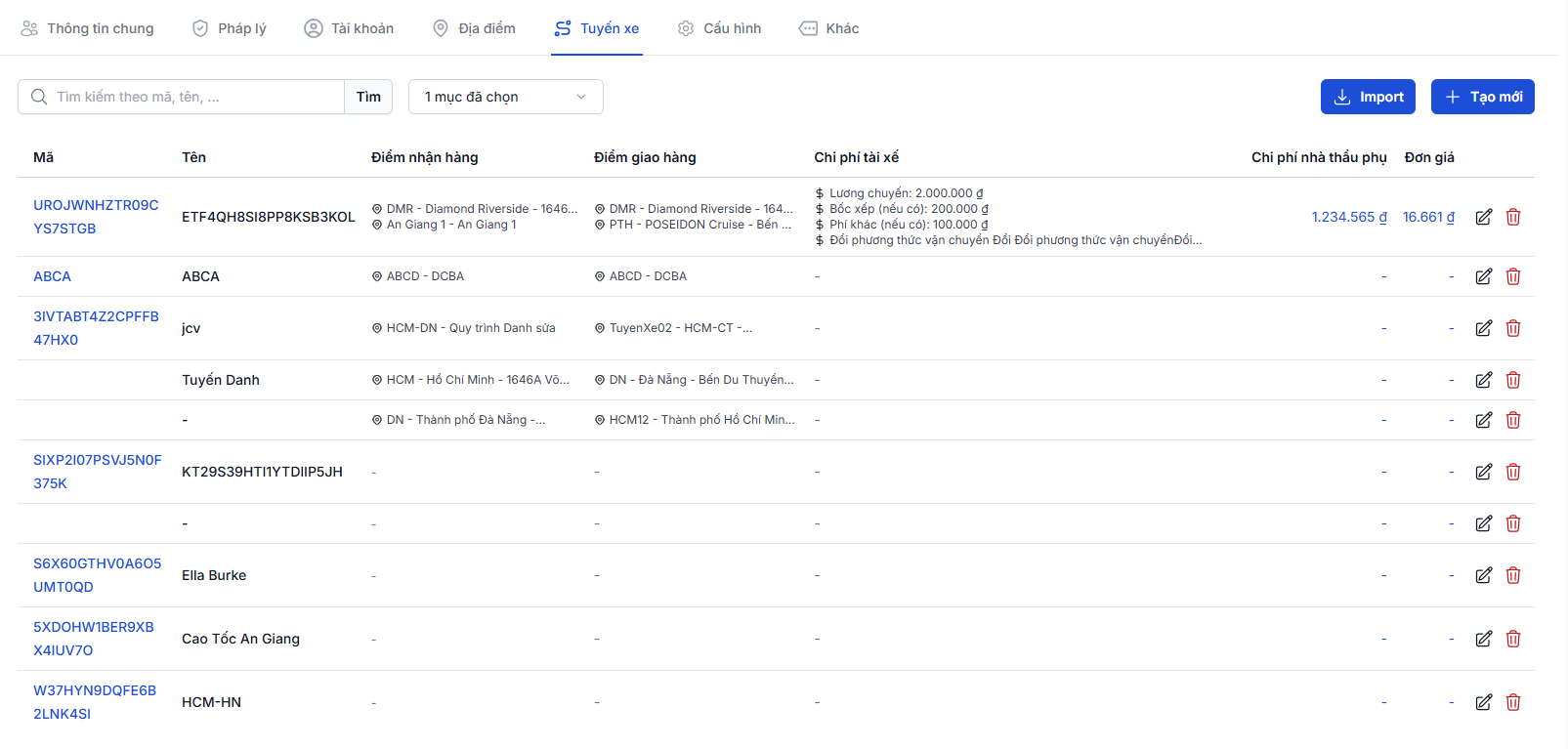Open the '1 mục đã chọn' dropdown

tap(506, 97)
